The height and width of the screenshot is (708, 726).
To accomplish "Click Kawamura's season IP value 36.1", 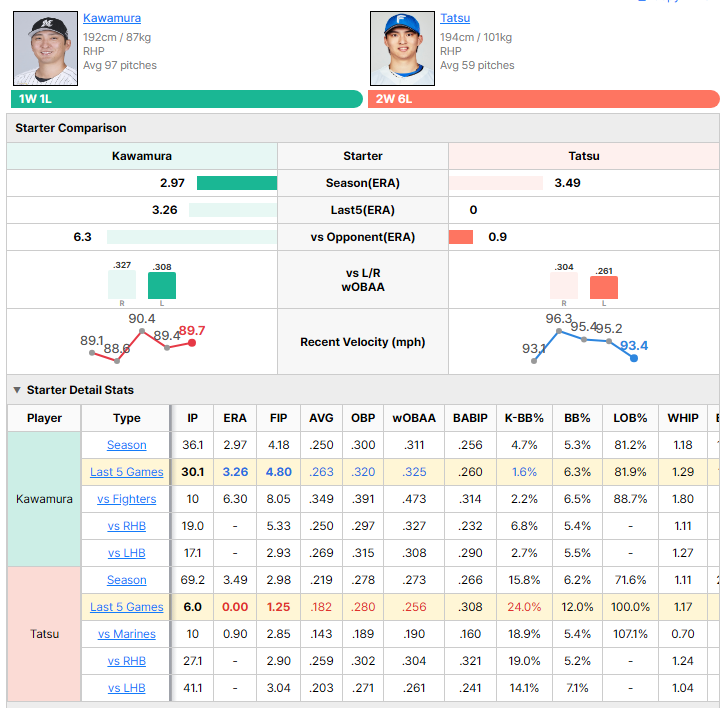I will pyautogui.click(x=193, y=445).
